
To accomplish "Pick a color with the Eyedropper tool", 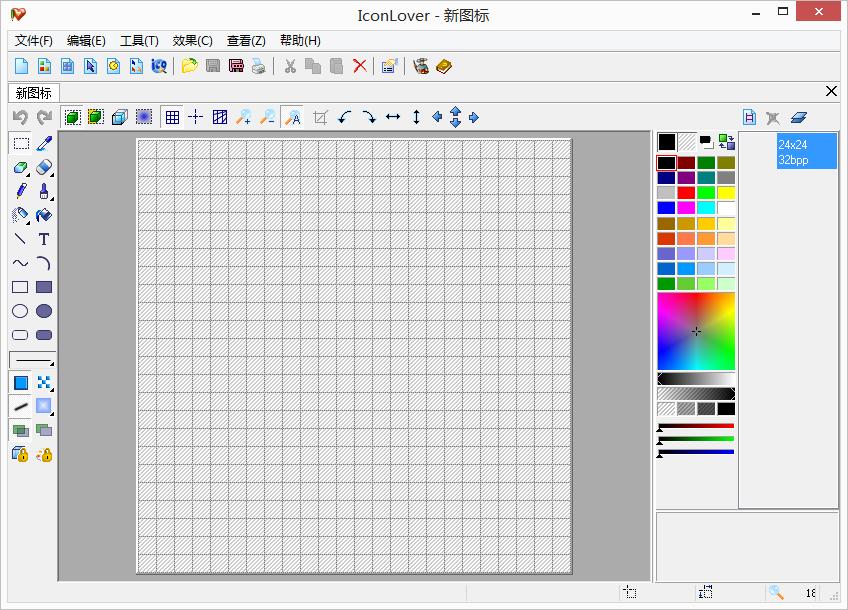I will (45, 142).
